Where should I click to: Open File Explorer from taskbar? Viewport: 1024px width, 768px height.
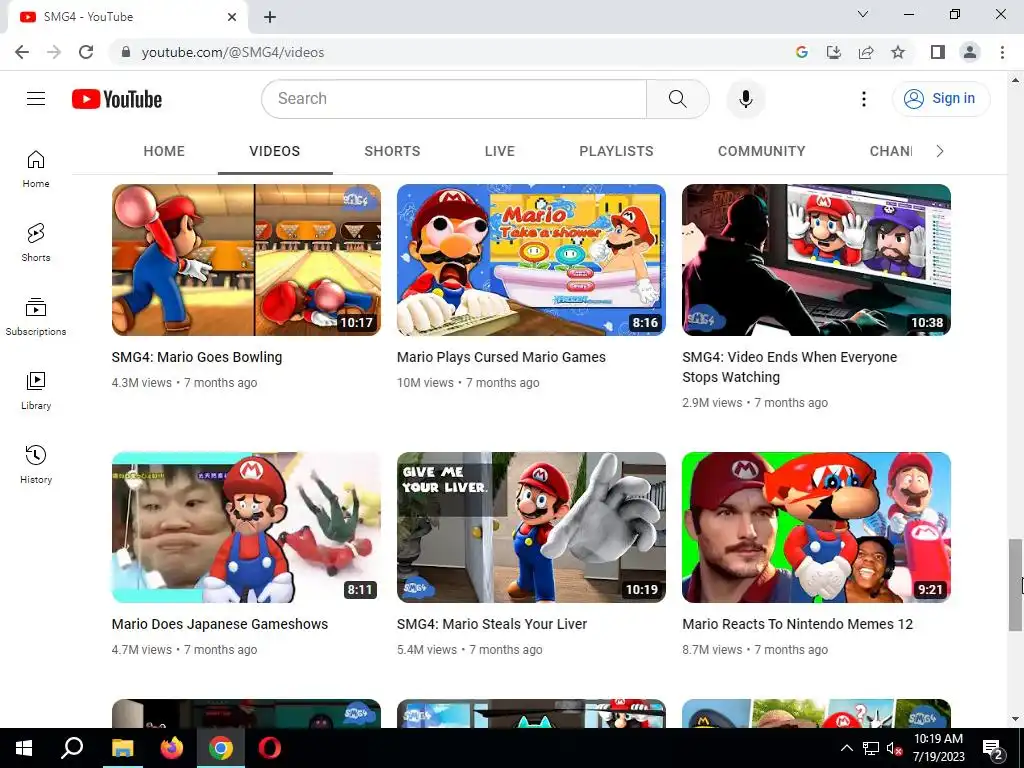(x=122, y=748)
